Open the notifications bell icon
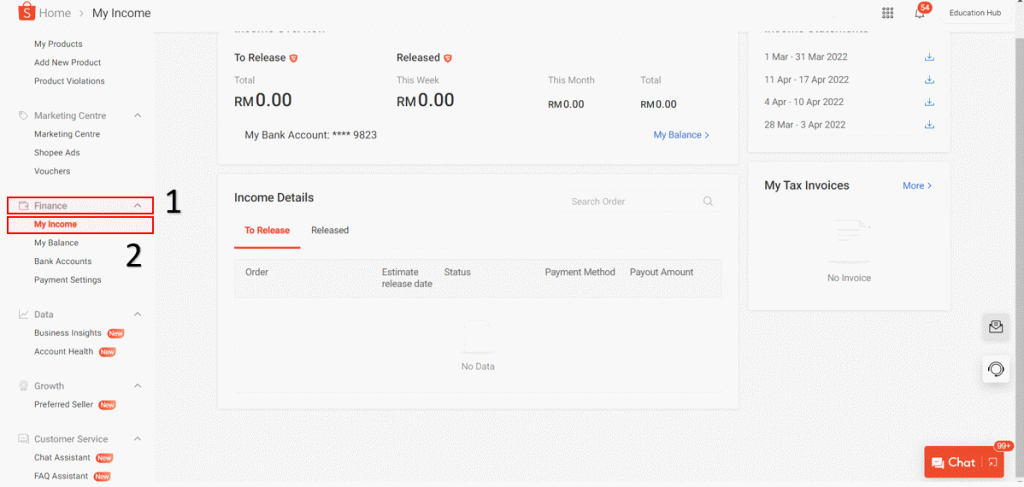The width and height of the screenshot is (1024, 487). pos(920,14)
